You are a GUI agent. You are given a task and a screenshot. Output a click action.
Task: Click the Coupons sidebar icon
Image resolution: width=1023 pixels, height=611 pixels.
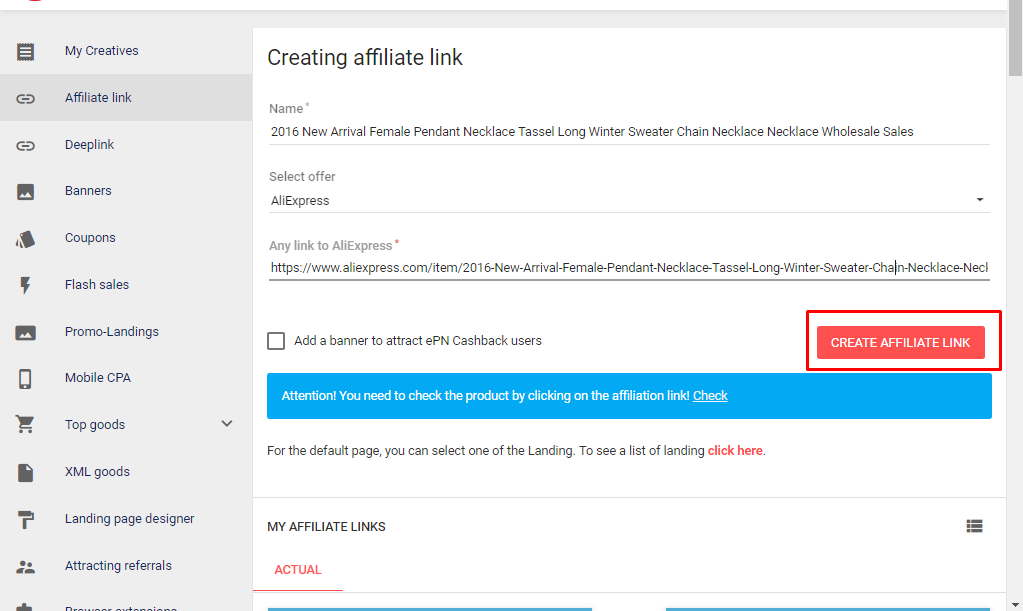pyautogui.click(x=25, y=237)
